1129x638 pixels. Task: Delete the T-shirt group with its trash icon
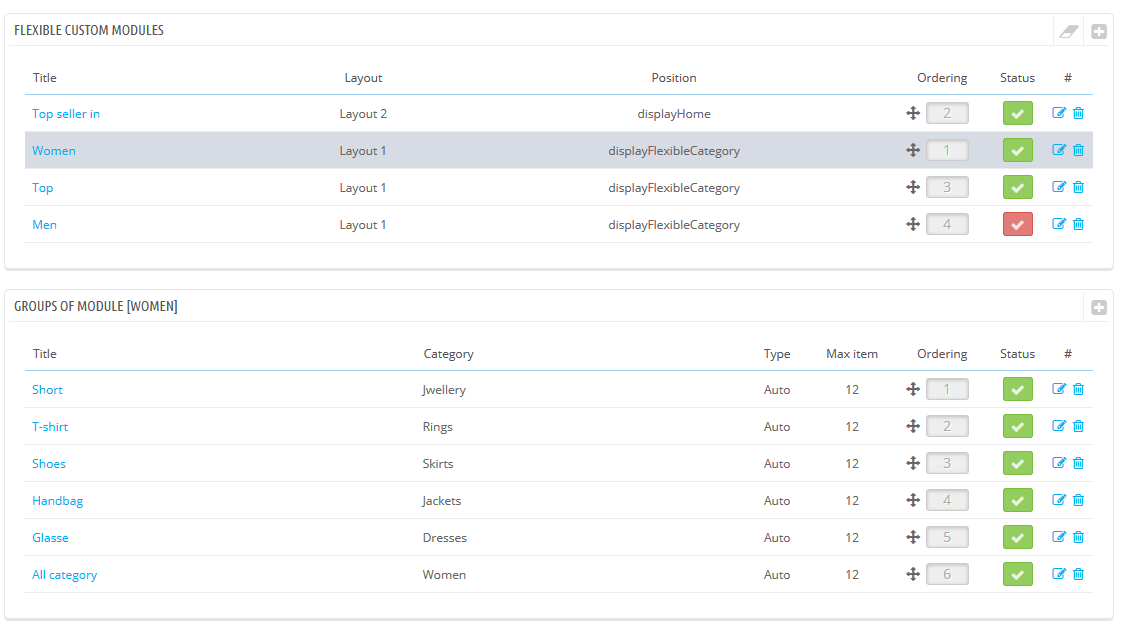1078,426
